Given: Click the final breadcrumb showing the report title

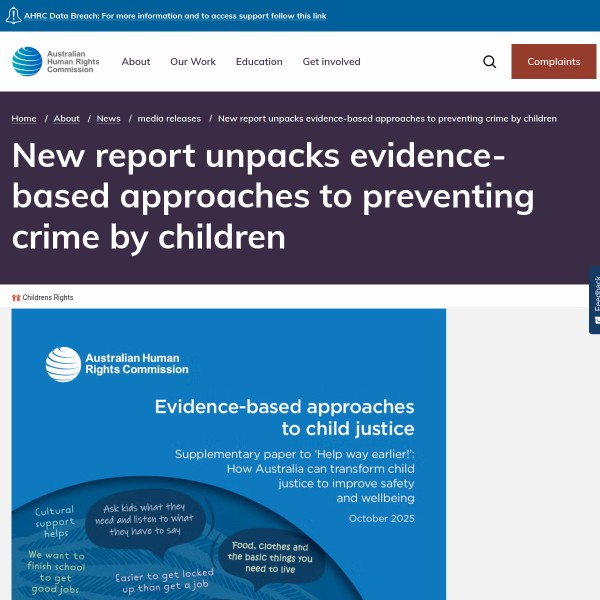Looking at the screenshot, I should (386, 119).
